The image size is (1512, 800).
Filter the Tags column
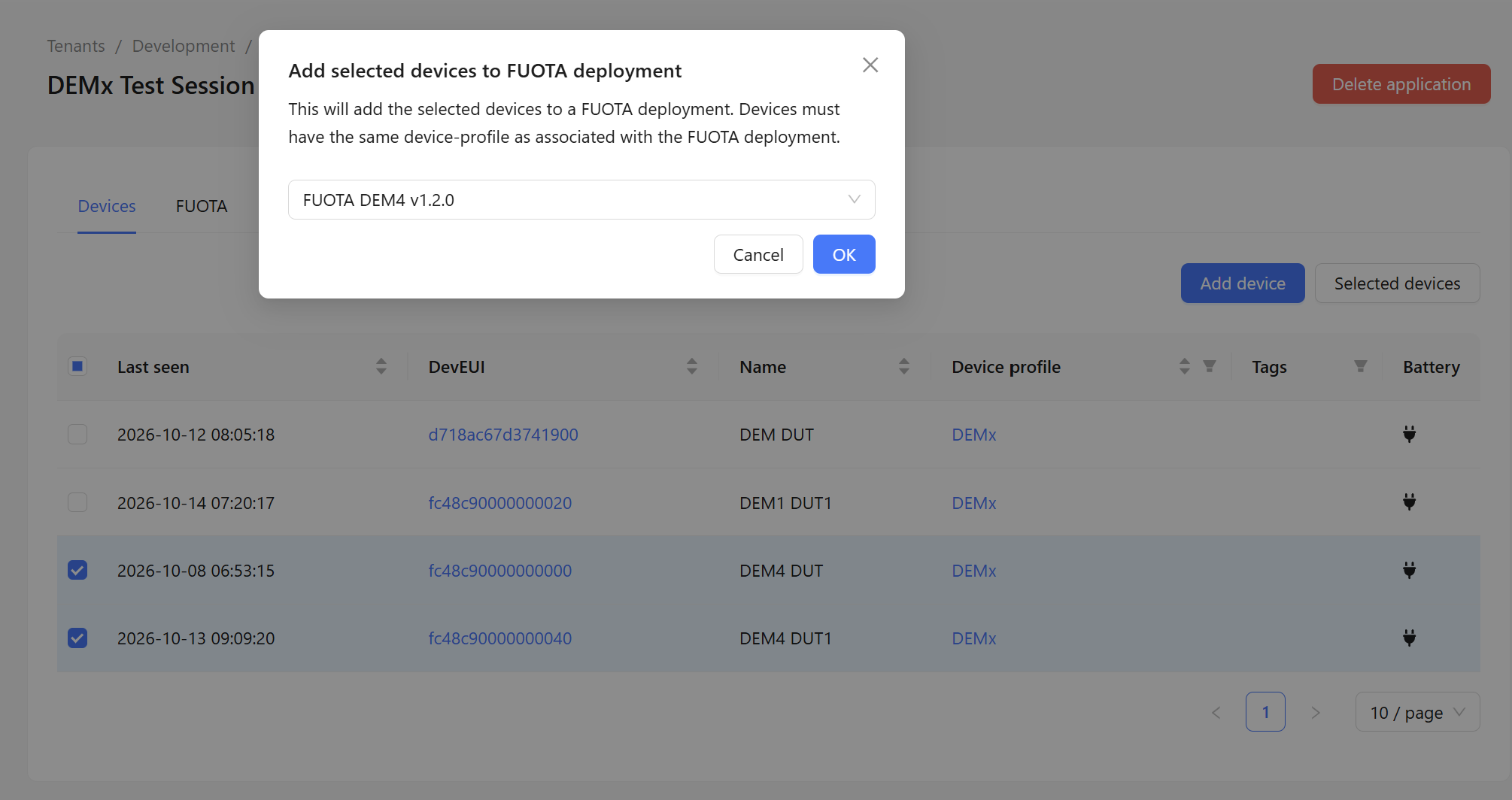(1361, 366)
